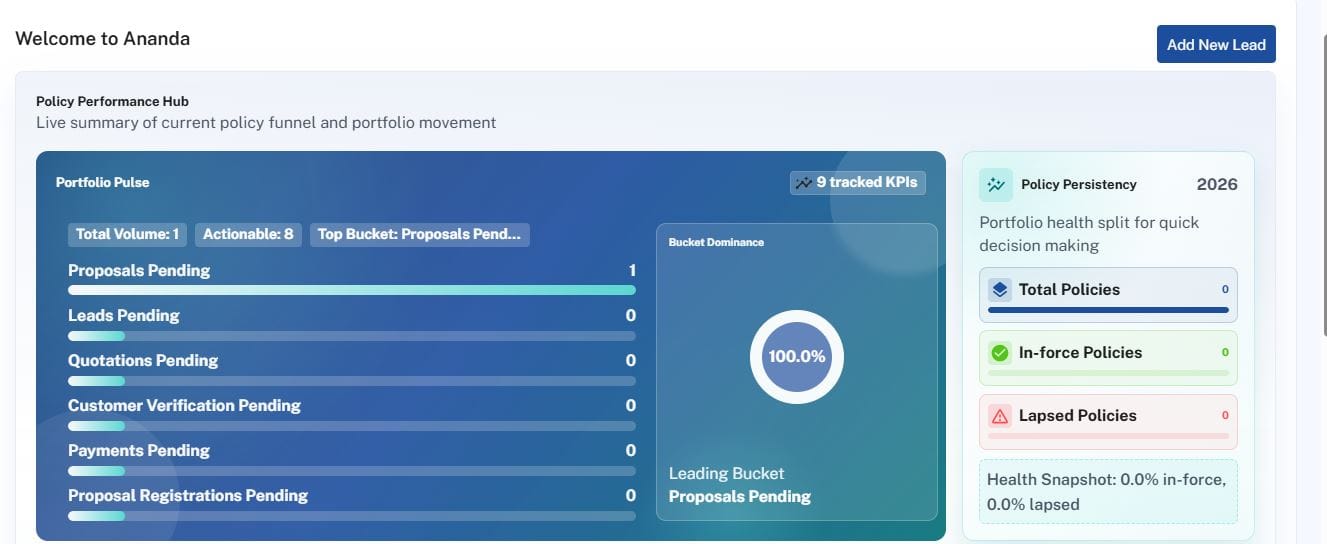The image size is (1327, 544).
Task: Click the Health Snapshot summary box
Action: pos(1108,492)
